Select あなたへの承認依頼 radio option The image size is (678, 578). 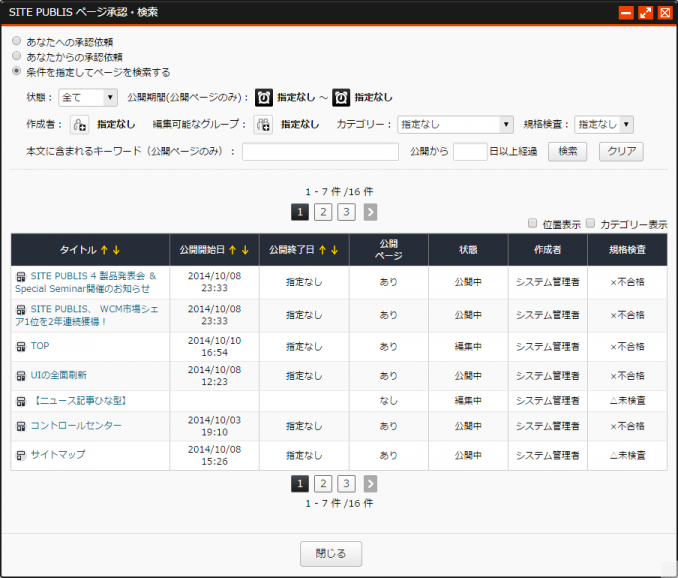[x=16, y=41]
